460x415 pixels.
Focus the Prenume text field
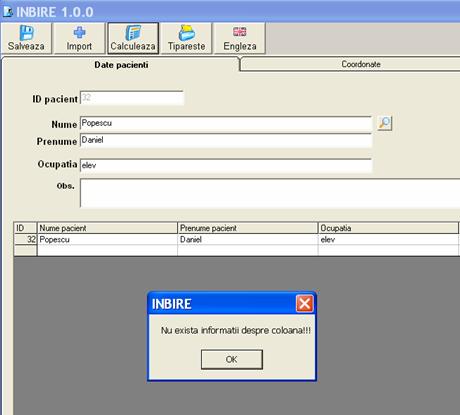226,140
